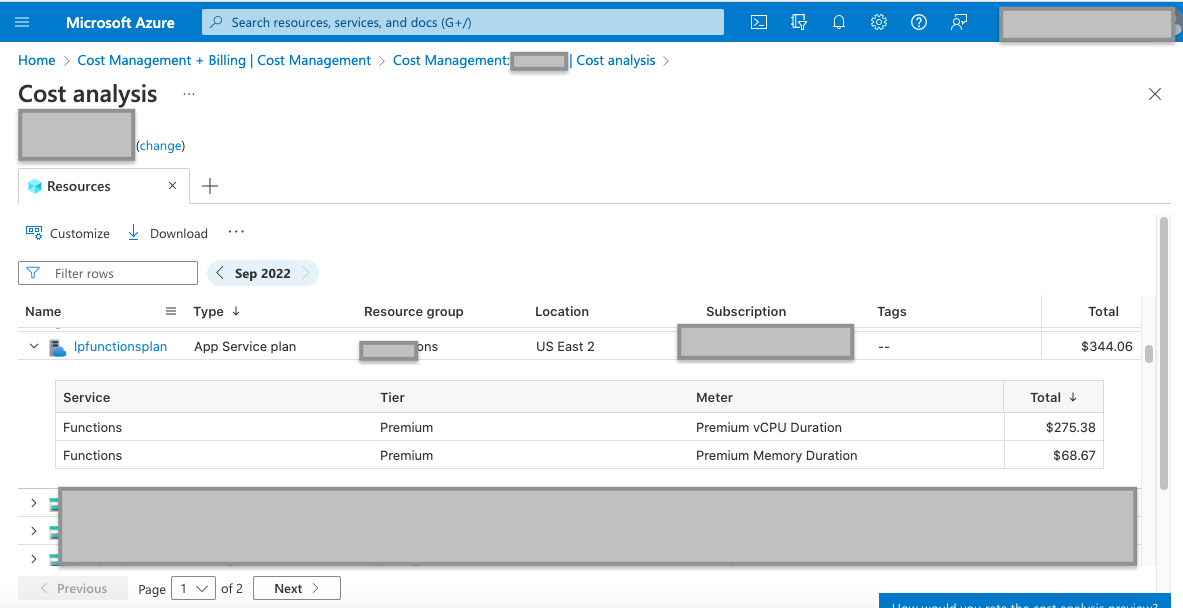Open the Feedback icon in header

959,22
